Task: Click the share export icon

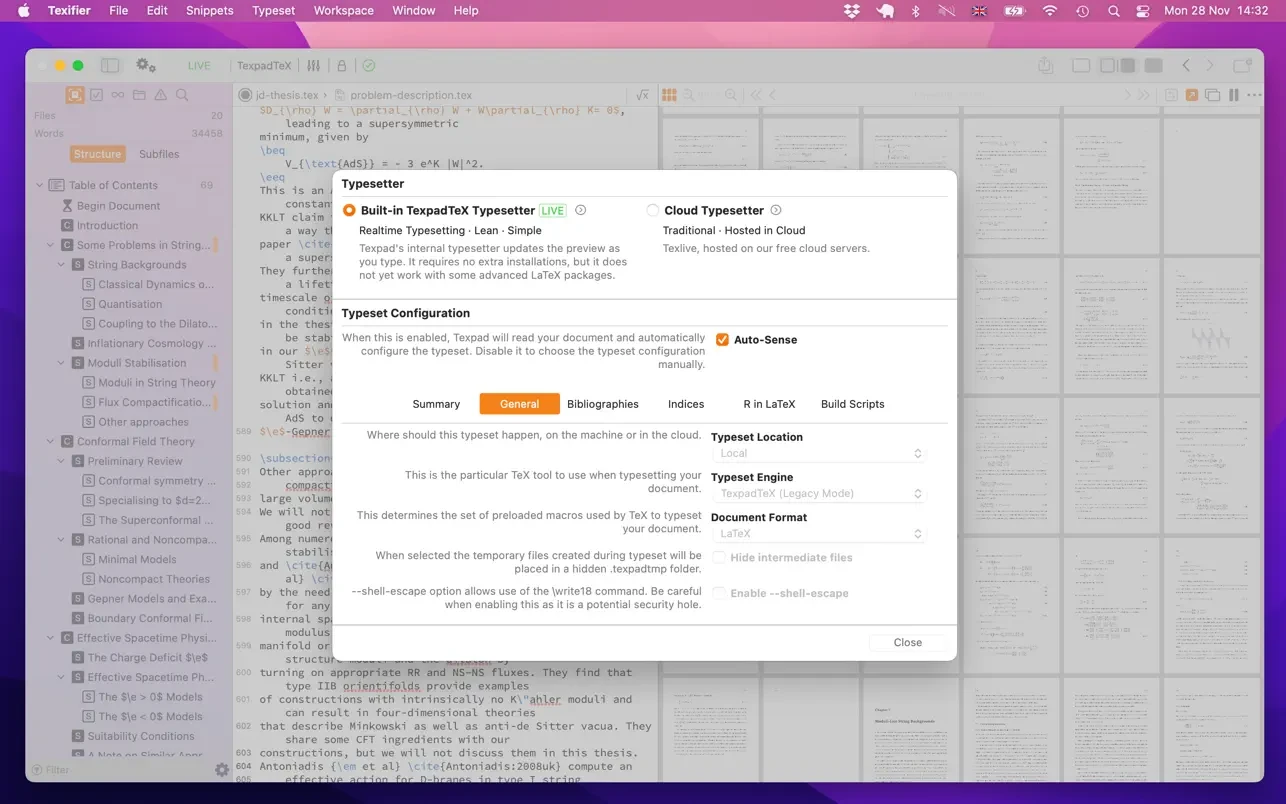Action: 1045,65
